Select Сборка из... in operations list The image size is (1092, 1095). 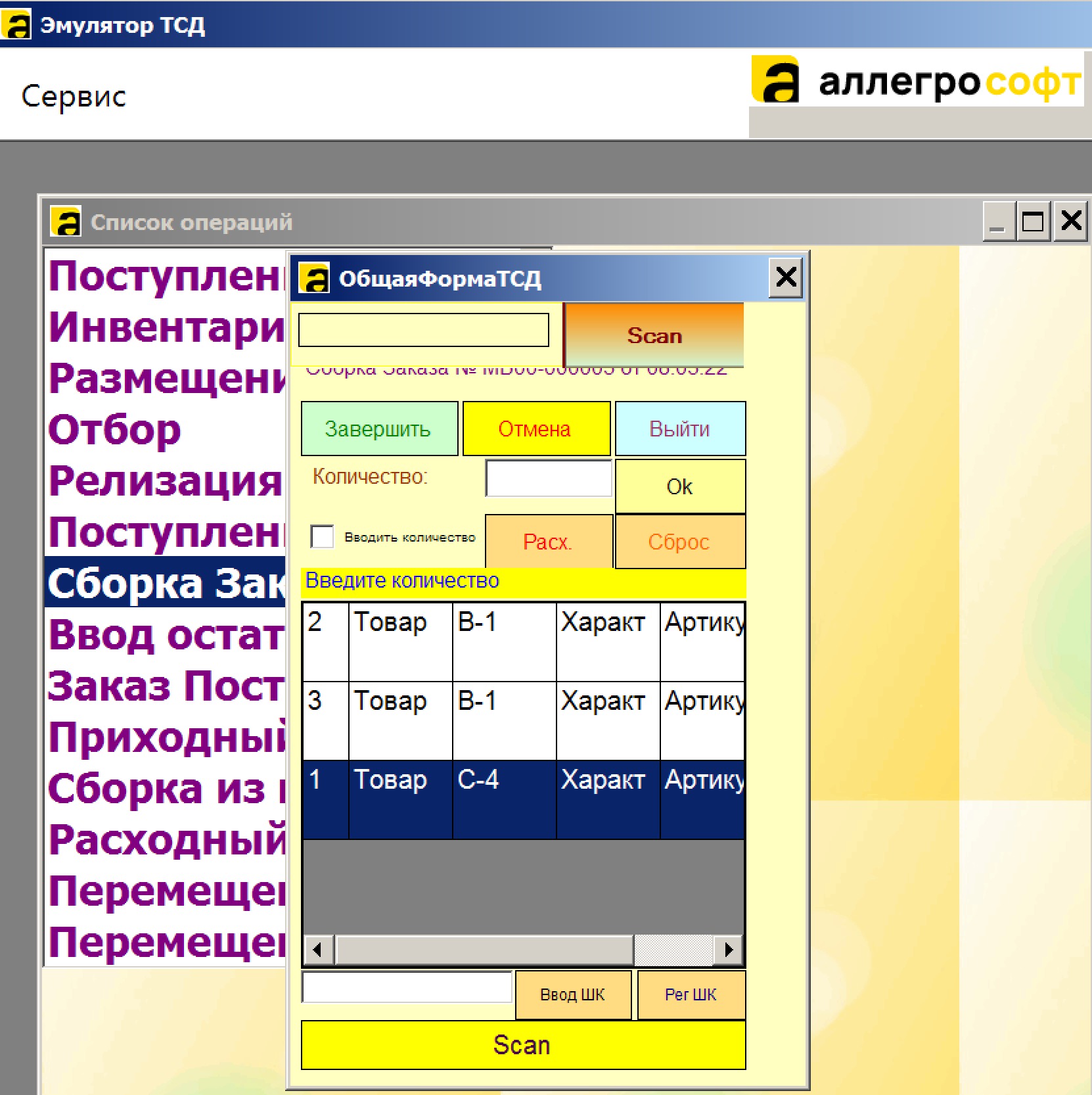(166, 789)
